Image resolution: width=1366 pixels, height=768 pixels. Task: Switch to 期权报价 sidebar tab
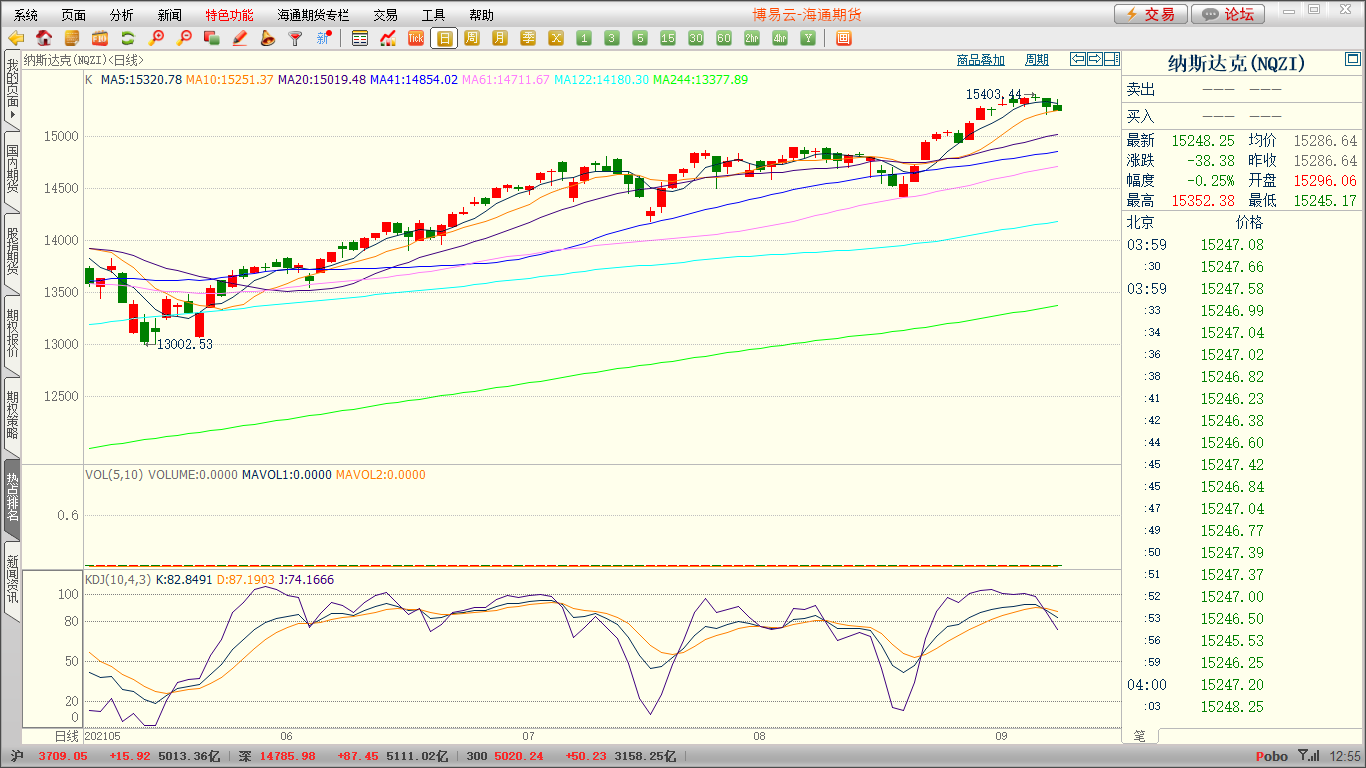click(12, 333)
